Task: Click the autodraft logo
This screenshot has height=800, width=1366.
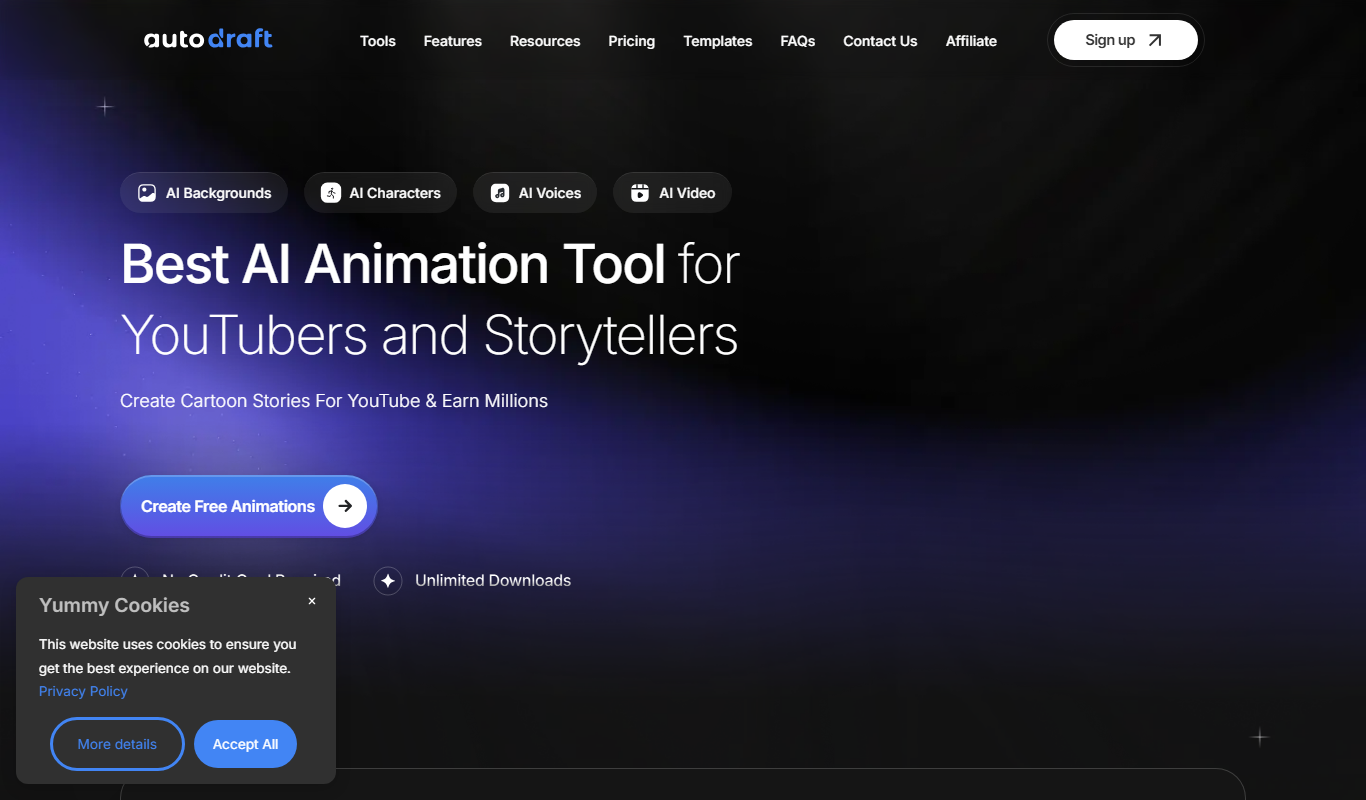Action: (208, 40)
